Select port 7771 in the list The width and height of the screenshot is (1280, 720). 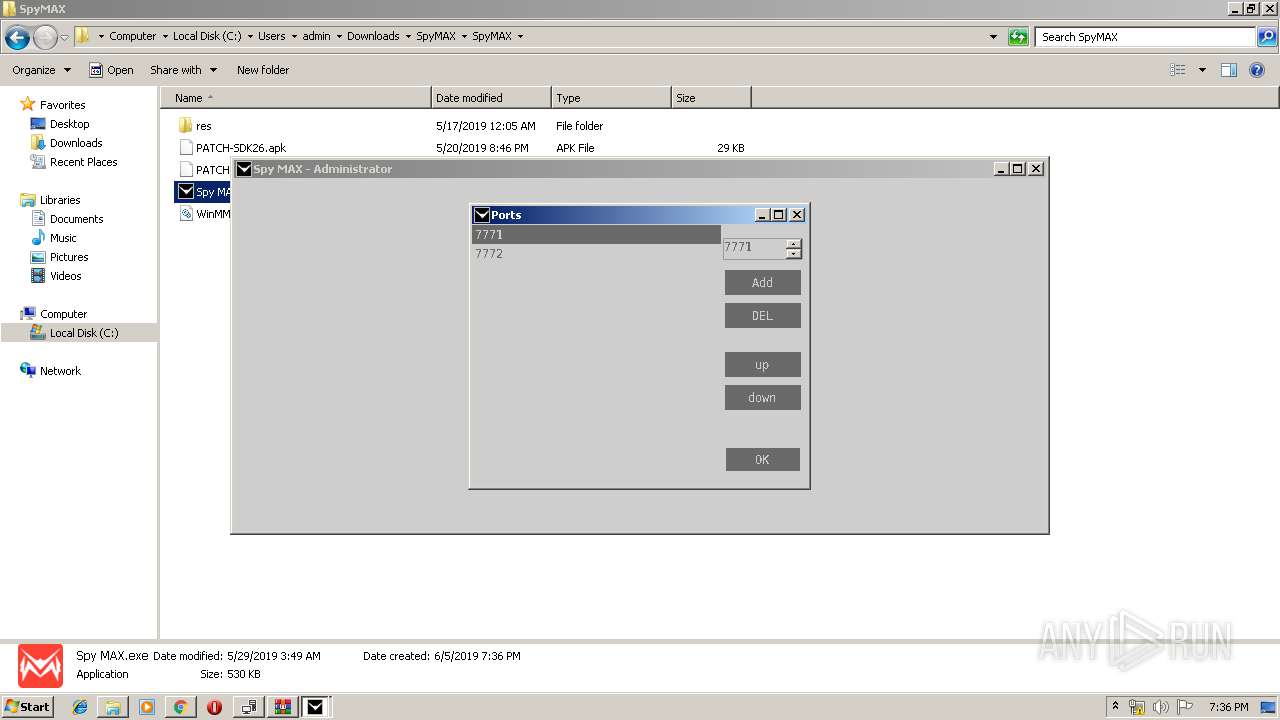(x=596, y=235)
